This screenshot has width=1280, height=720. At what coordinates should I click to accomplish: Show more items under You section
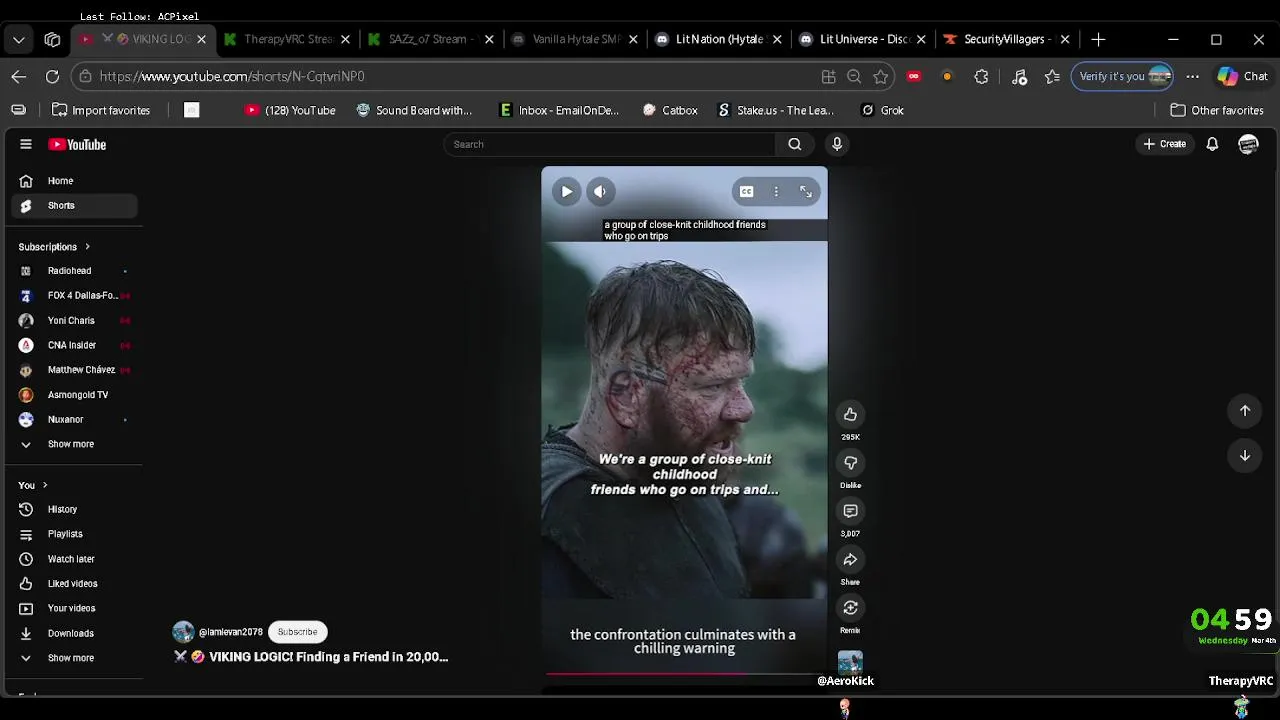pyautogui.click(x=74, y=658)
